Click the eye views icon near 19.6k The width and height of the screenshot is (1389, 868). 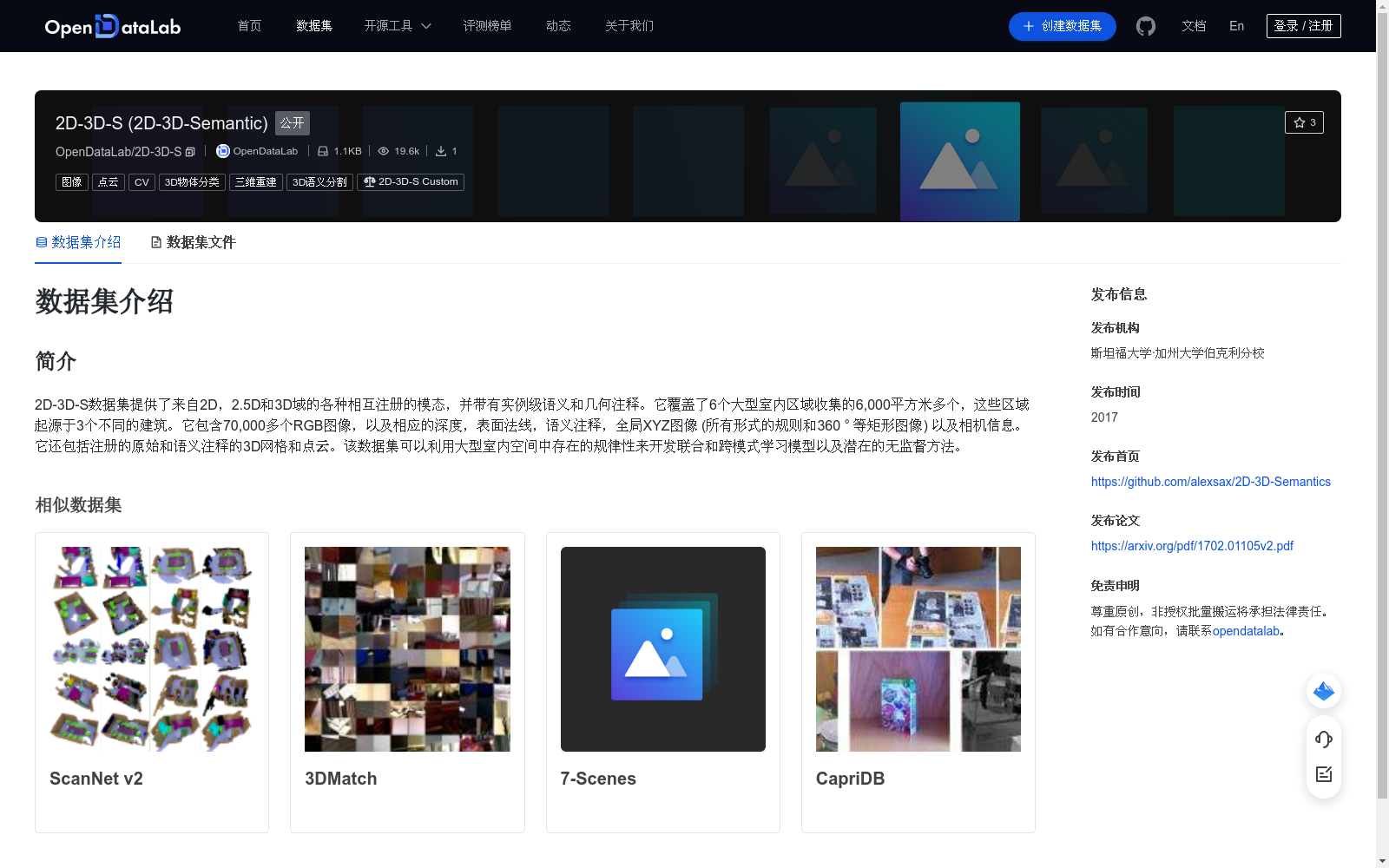[383, 151]
